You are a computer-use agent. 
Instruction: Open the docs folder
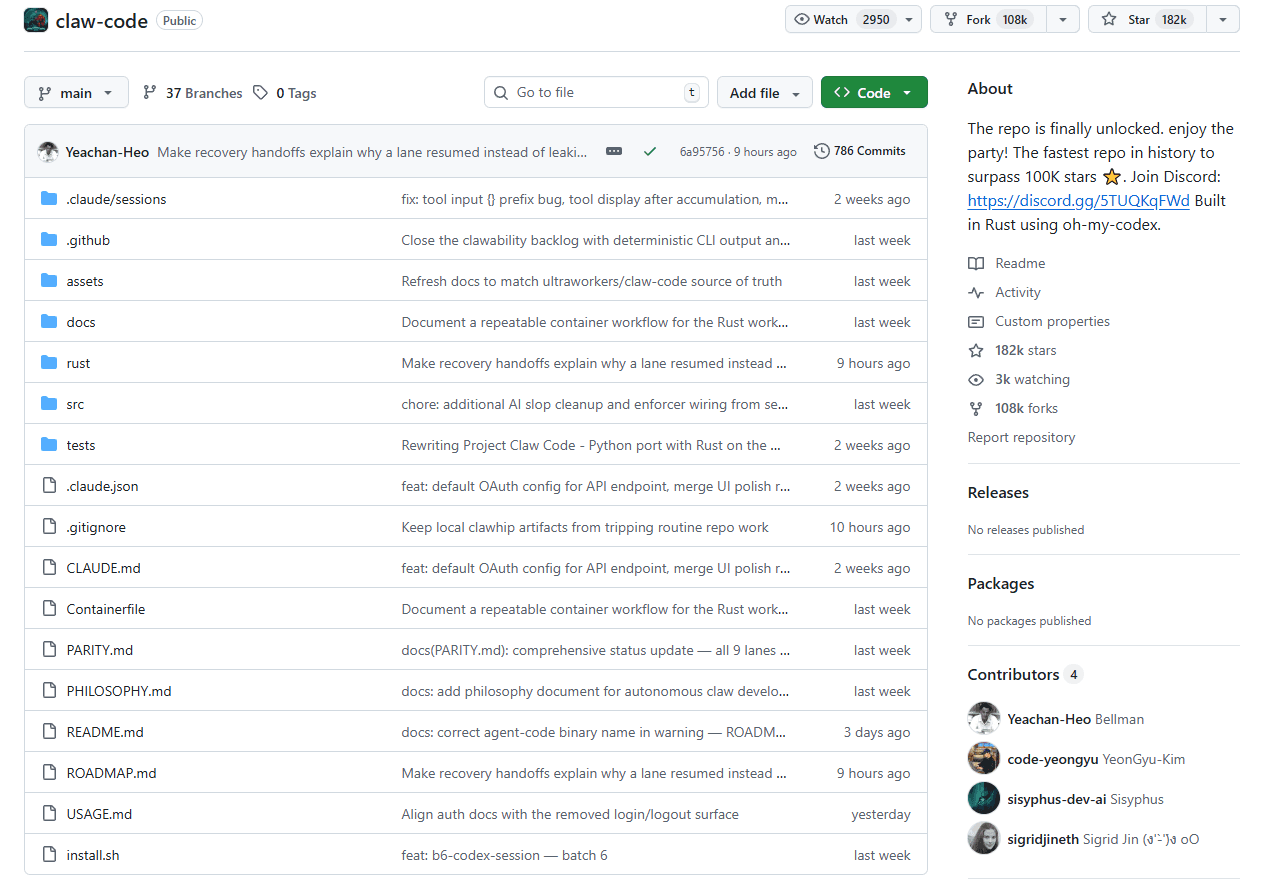(x=81, y=322)
